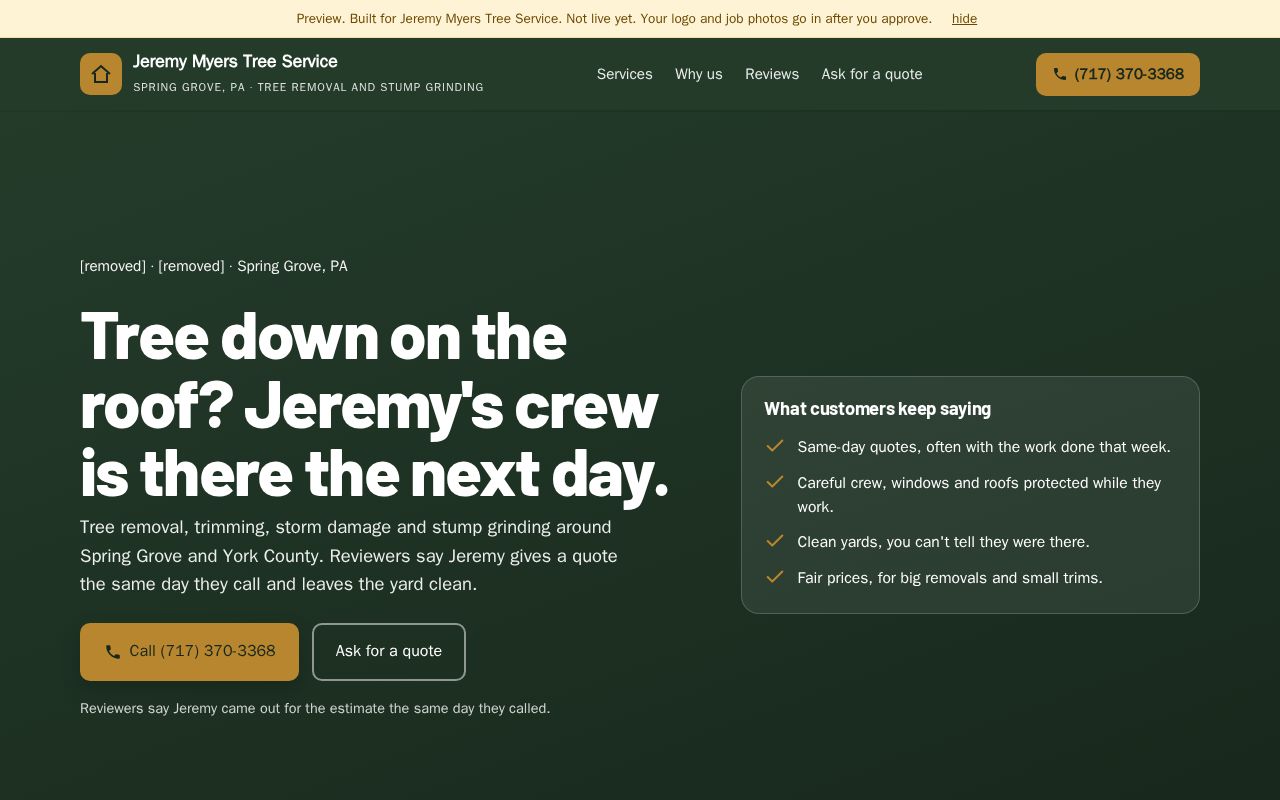This screenshot has height=800, width=1280.
Task: Click the hero "Call (717) 370-3368" button
Action: [x=189, y=652]
